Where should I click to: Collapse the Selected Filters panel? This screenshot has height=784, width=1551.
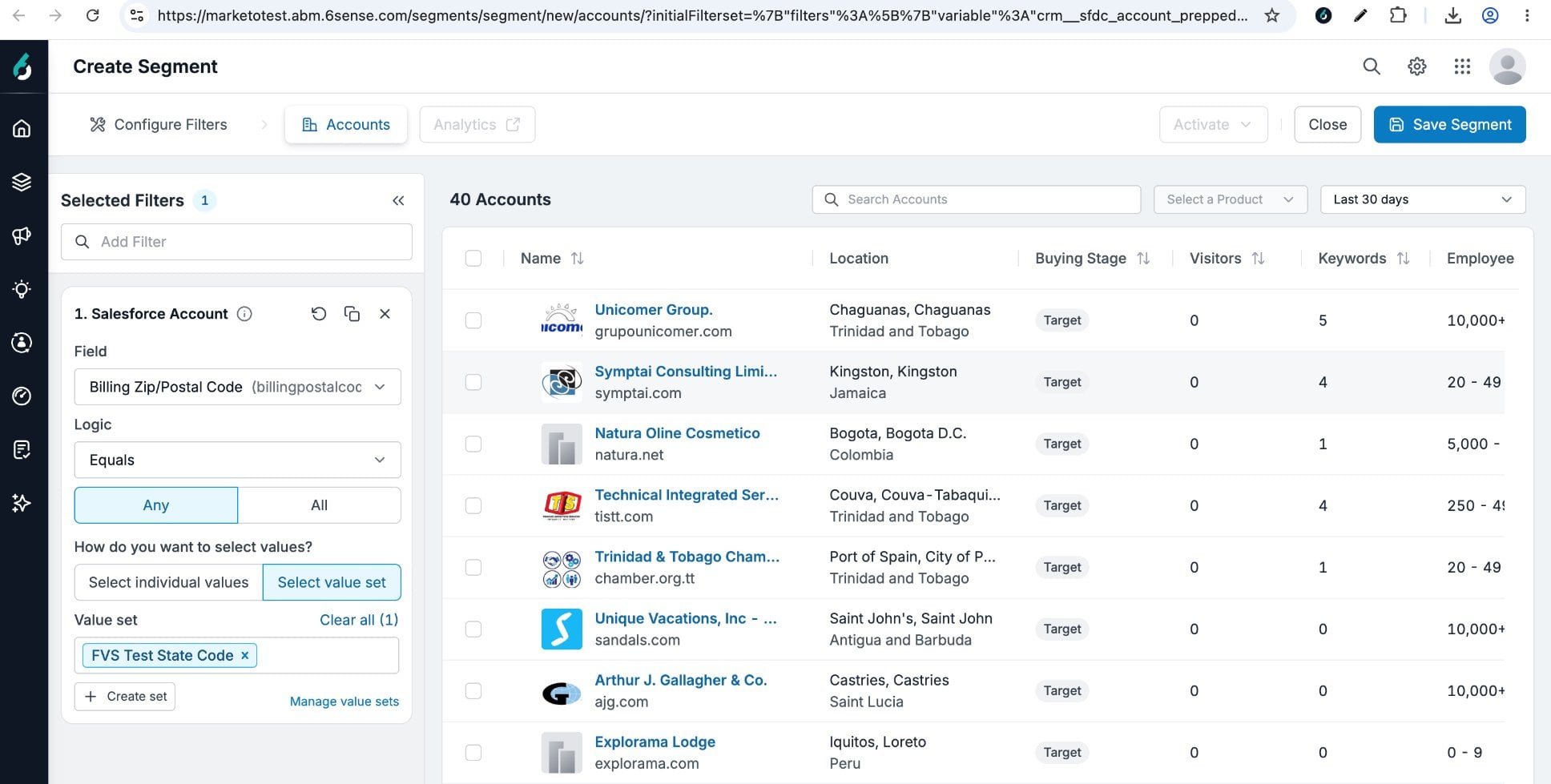pos(398,200)
